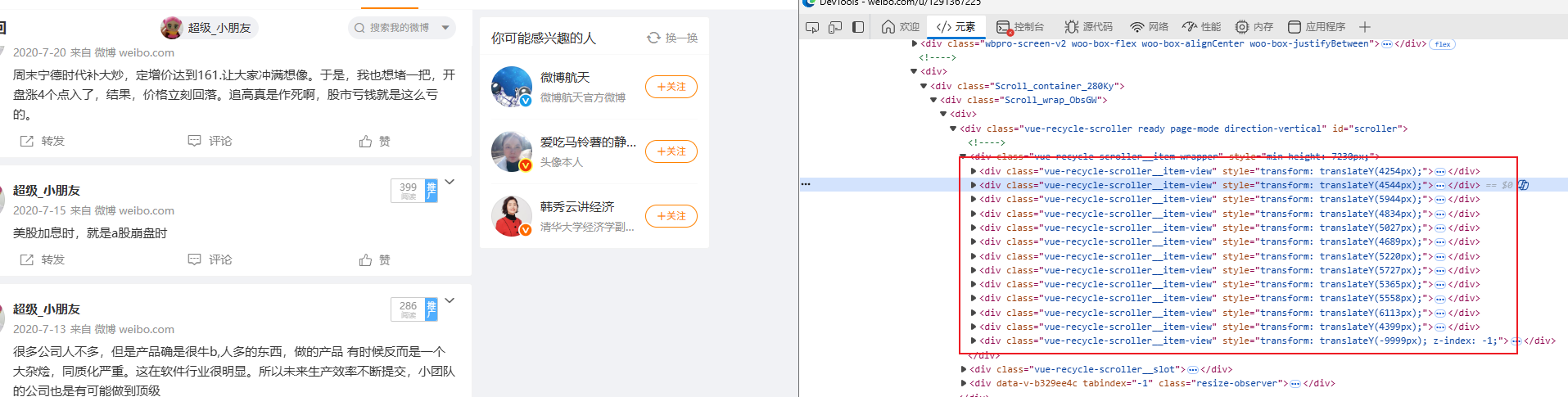Viewport: 1568px width, 397px height.
Task: Collapse the div with id scroller
Action: click(x=953, y=129)
